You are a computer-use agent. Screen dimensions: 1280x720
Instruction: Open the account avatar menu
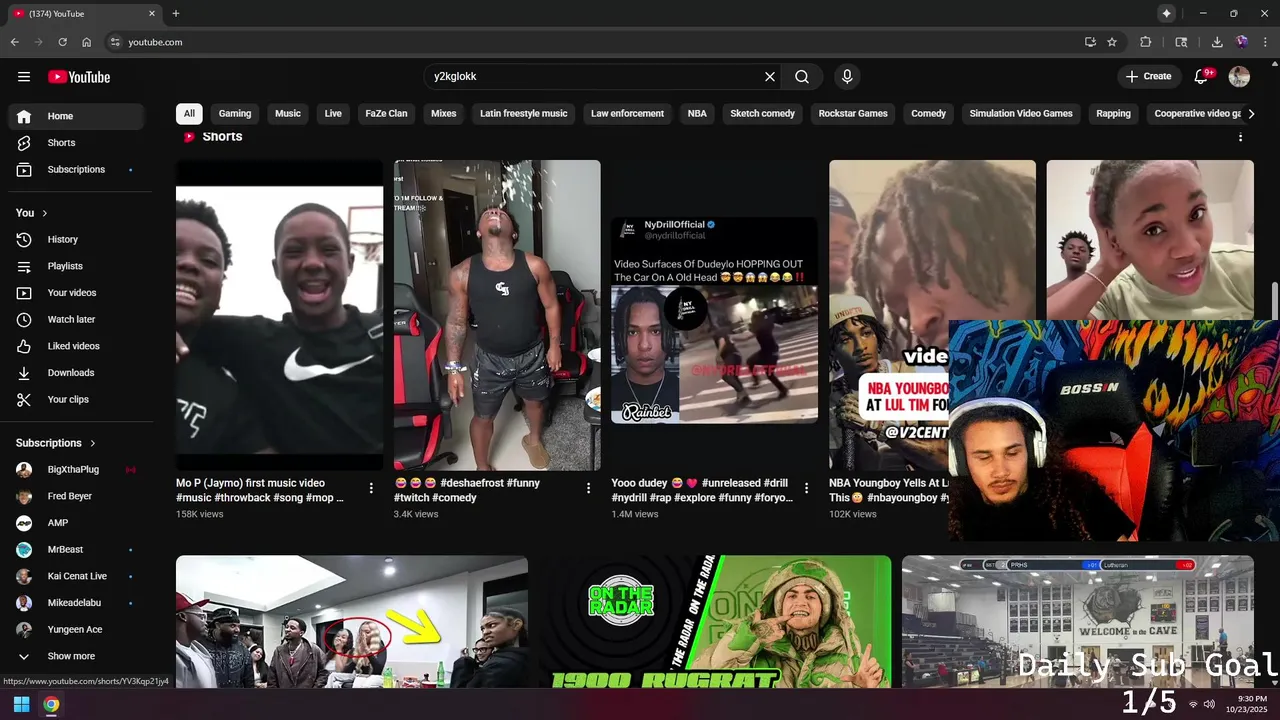tap(1239, 77)
